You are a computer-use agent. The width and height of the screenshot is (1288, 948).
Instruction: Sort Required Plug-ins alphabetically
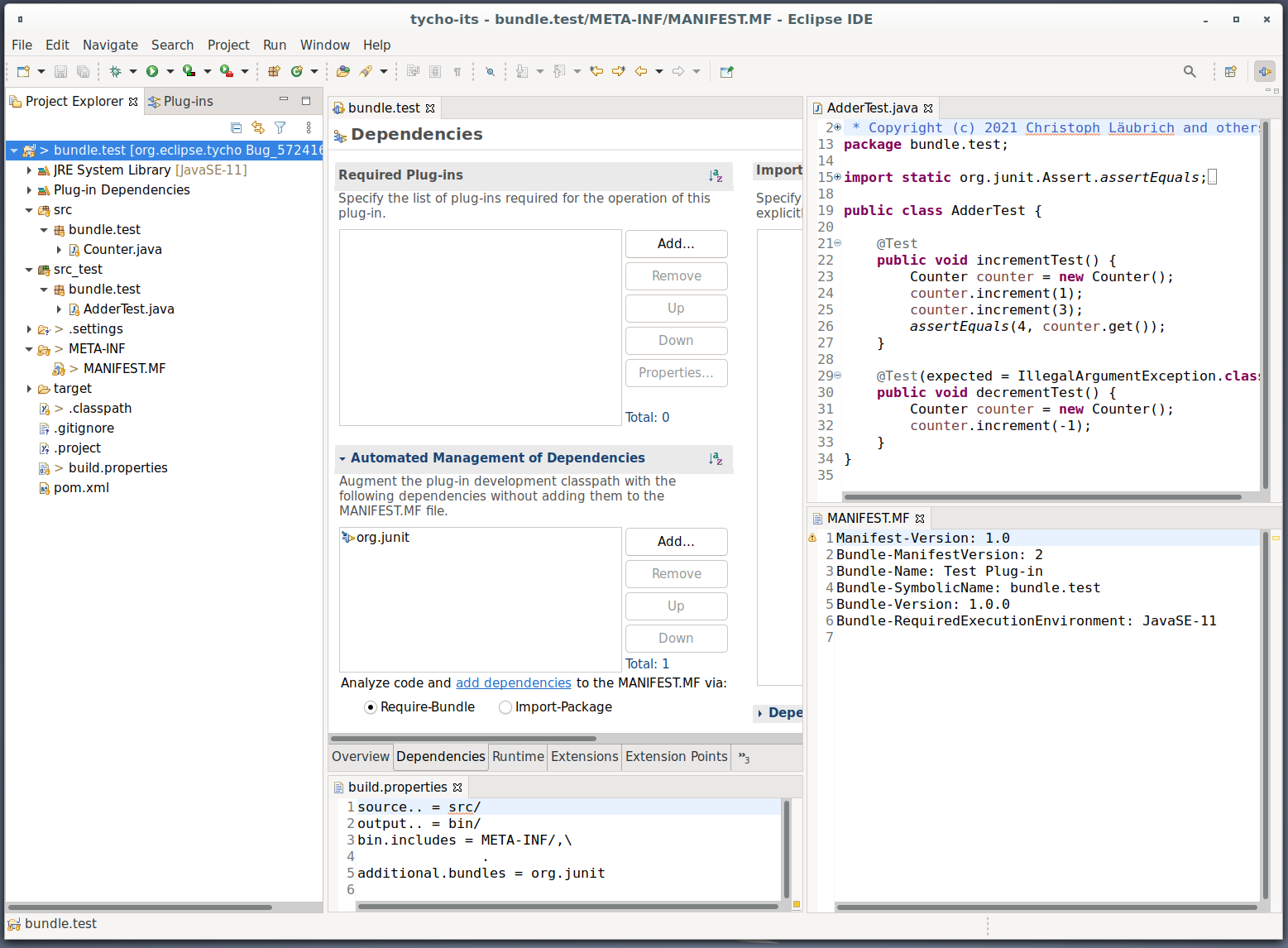pos(716,175)
